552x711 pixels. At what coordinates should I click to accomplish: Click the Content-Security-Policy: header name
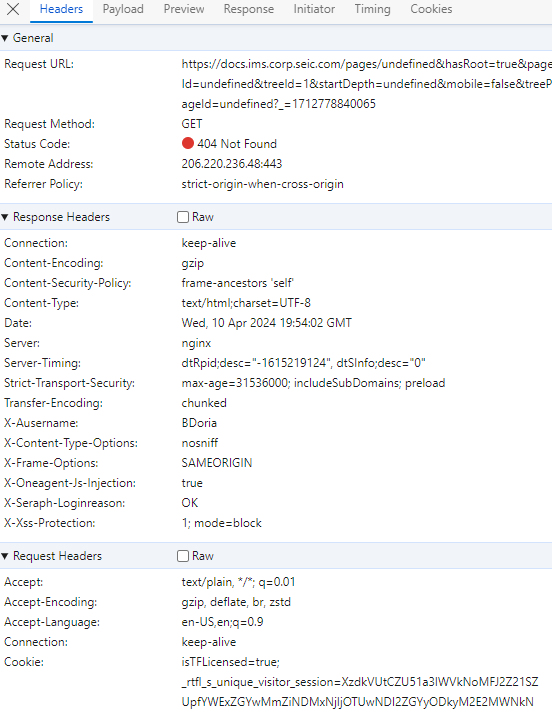tap(68, 283)
